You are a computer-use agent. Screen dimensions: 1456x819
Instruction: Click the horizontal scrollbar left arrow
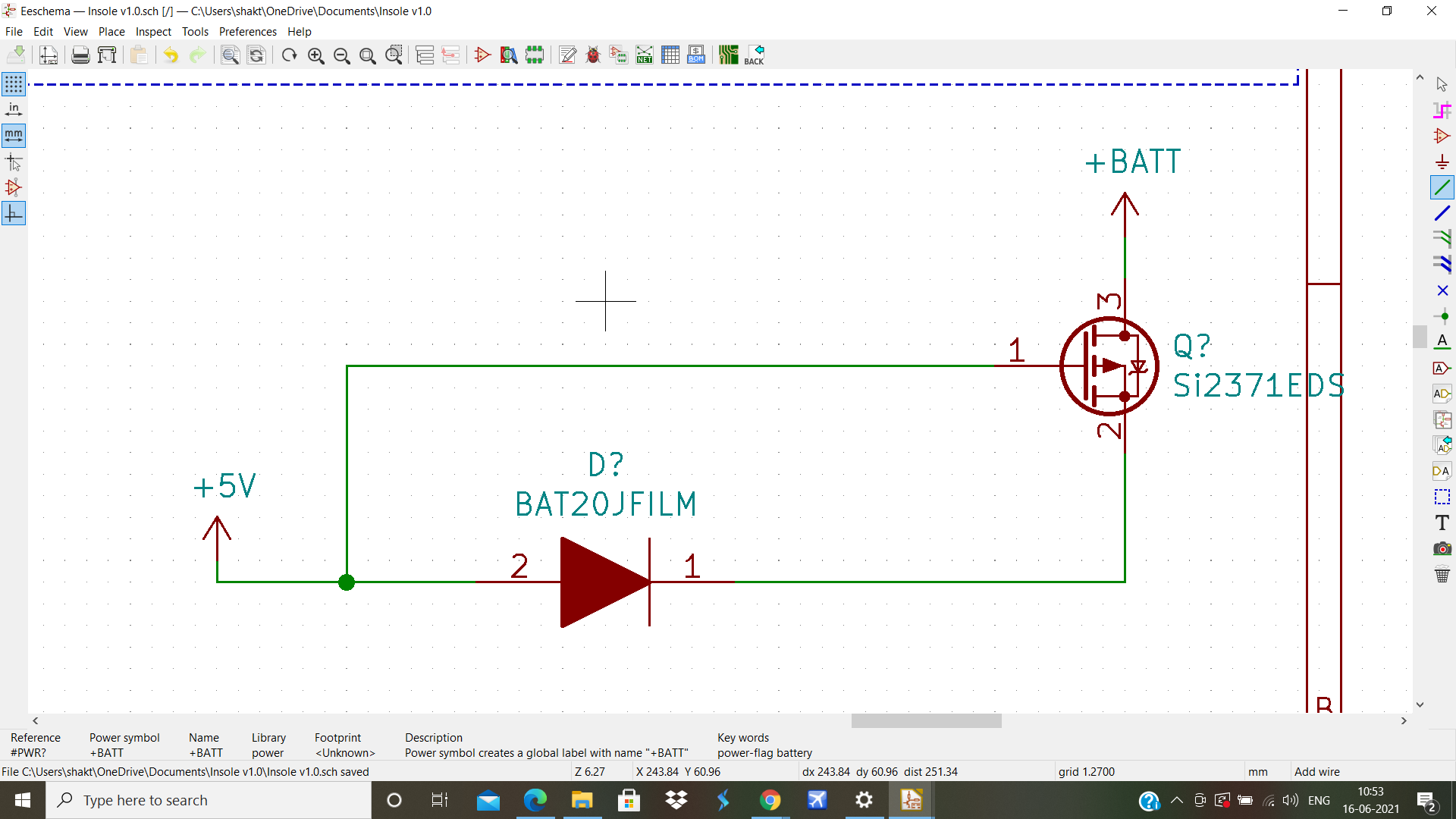tap(36, 721)
